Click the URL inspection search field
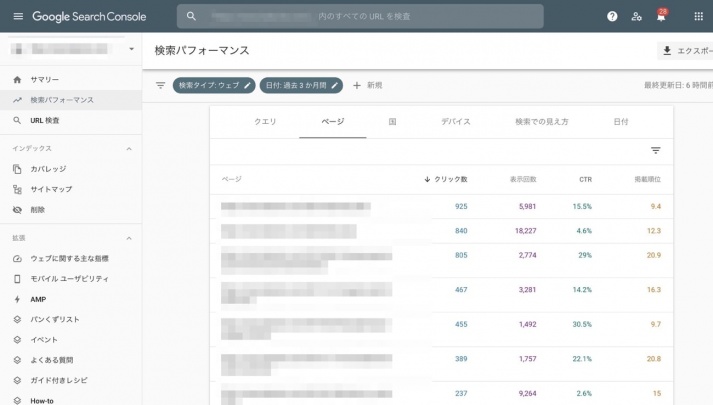Viewport: 713px width, 405px height. point(360,16)
